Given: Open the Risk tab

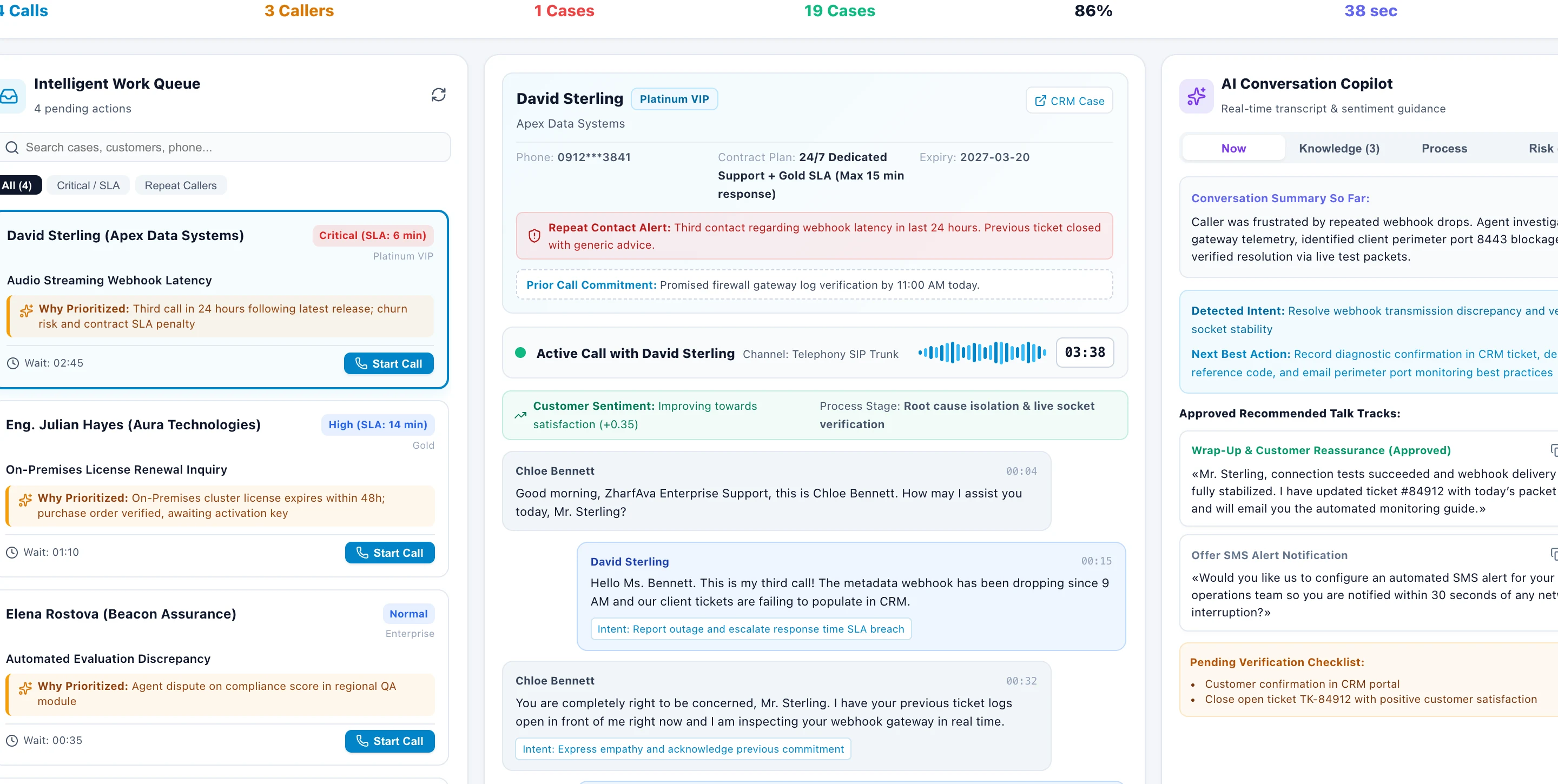Looking at the screenshot, I should coord(1541,148).
